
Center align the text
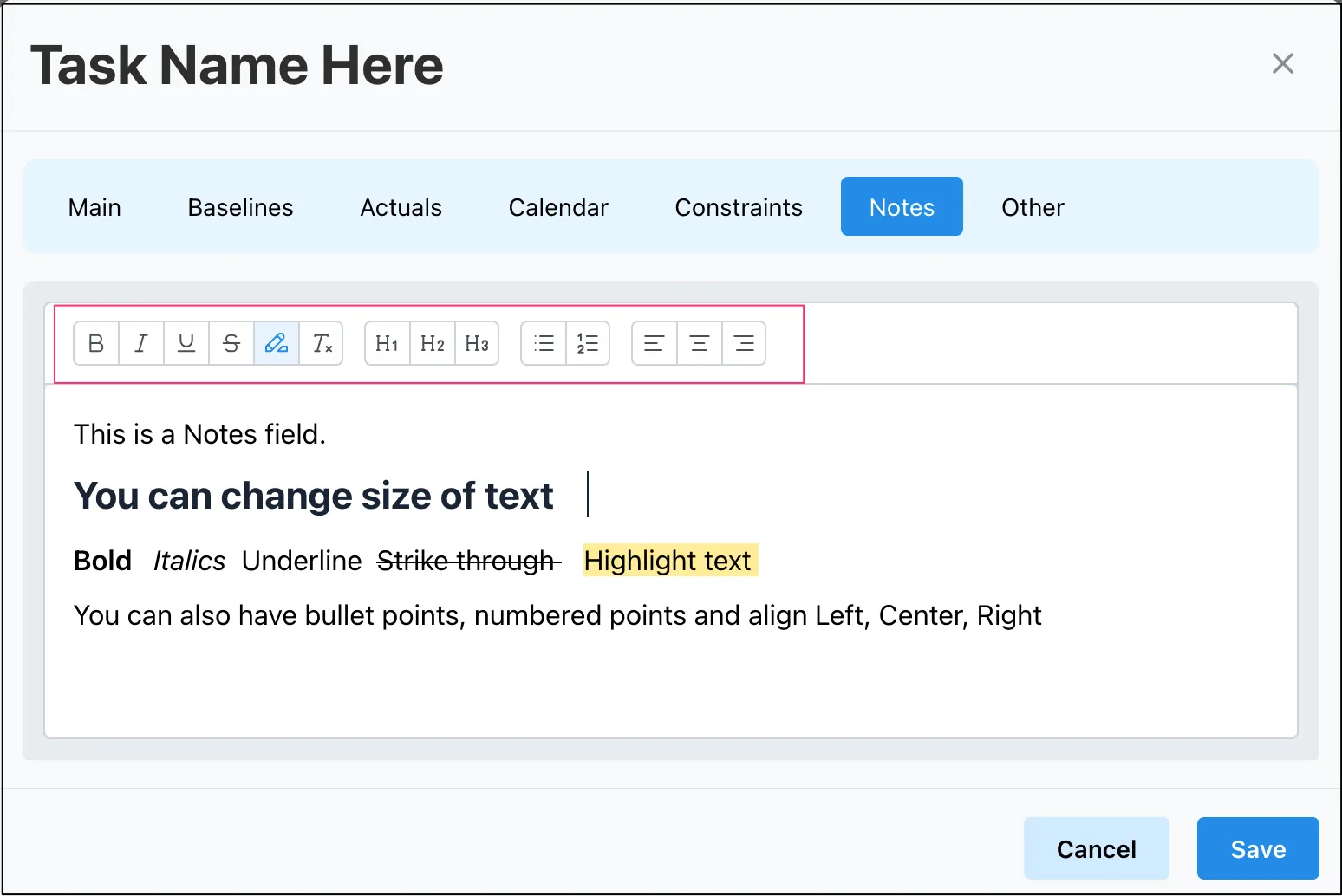click(700, 343)
